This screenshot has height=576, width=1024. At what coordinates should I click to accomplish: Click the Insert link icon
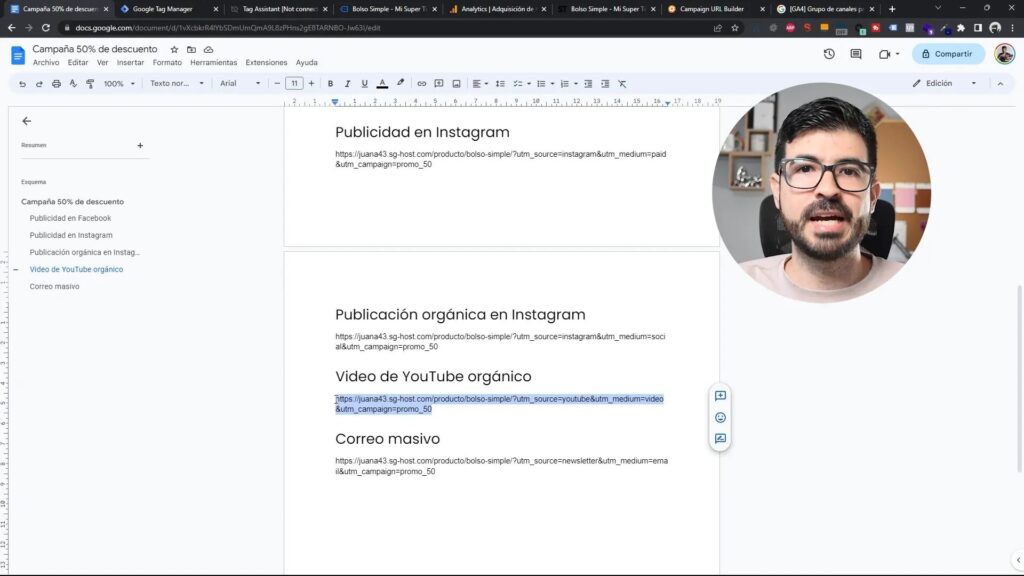[x=421, y=84]
